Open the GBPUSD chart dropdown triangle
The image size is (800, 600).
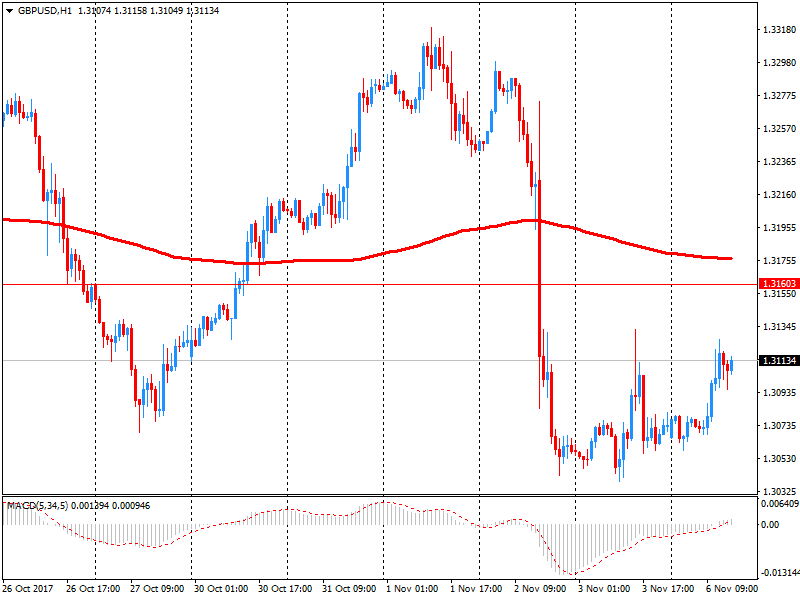click(x=9, y=11)
